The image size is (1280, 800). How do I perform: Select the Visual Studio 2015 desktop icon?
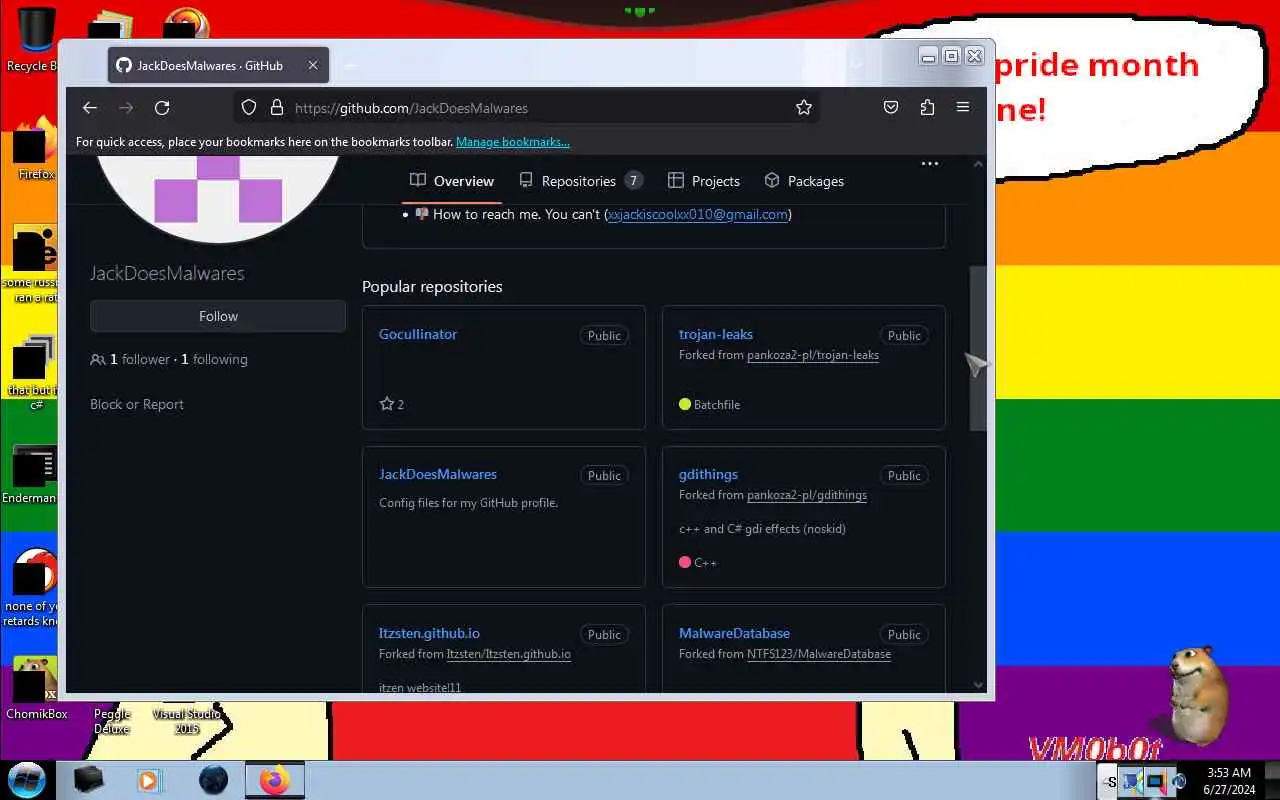pyautogui.click(x=187, y=720)
